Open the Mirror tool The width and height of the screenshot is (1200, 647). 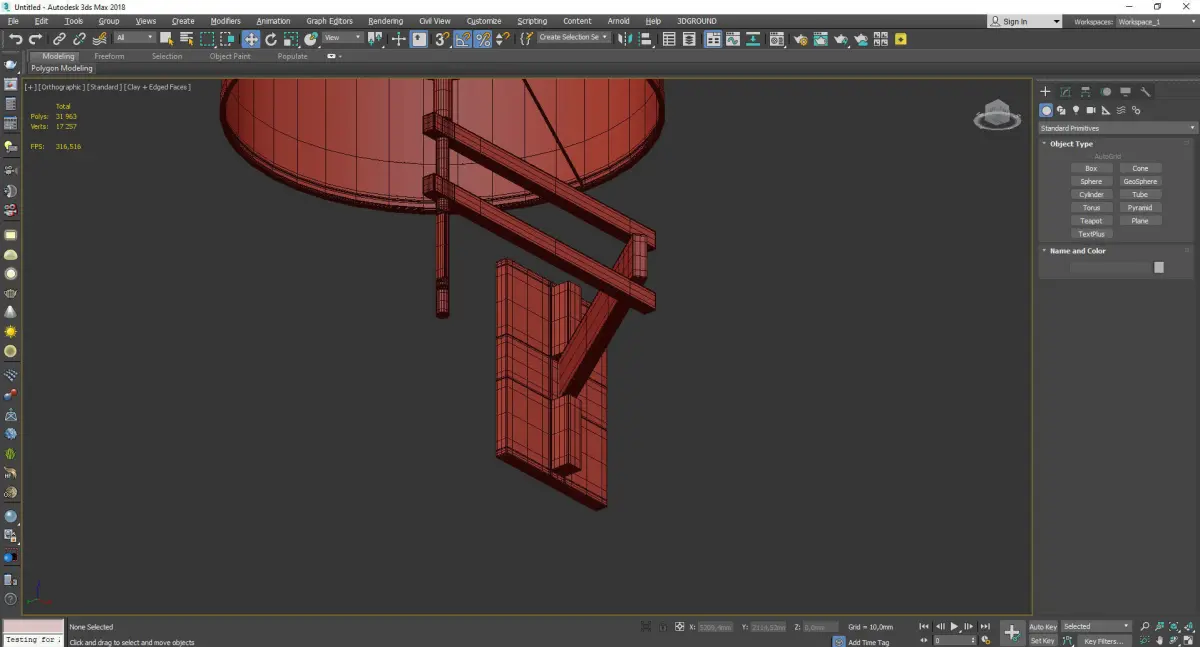[623, 39]
